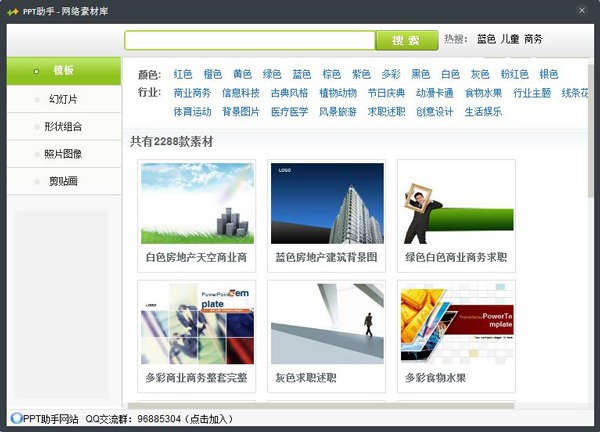
Task: Select industry filter 食物水果
Action: pos(483,93)
